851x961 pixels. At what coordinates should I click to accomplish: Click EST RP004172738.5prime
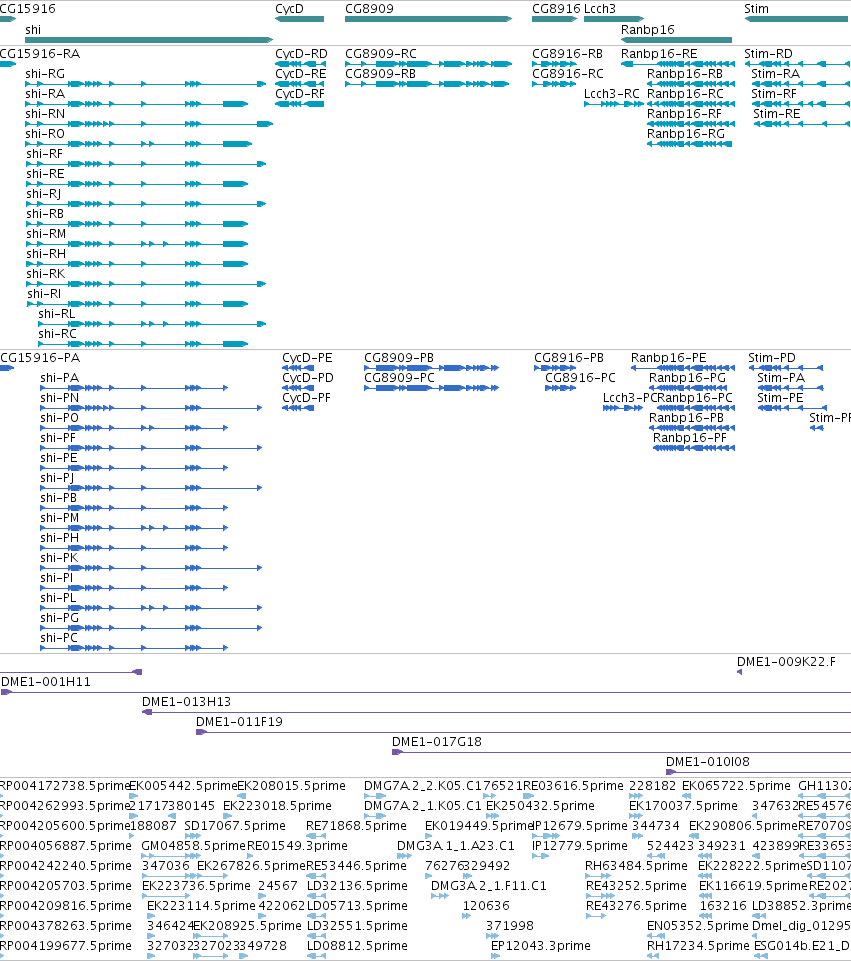64,786
